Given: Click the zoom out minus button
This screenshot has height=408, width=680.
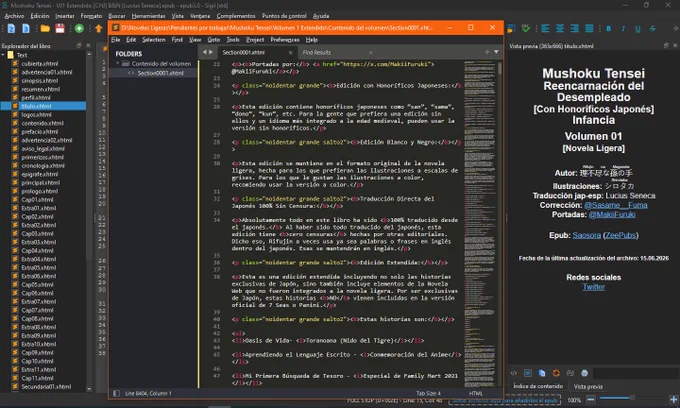Looking at the screenshot, I should pos(591,399).
